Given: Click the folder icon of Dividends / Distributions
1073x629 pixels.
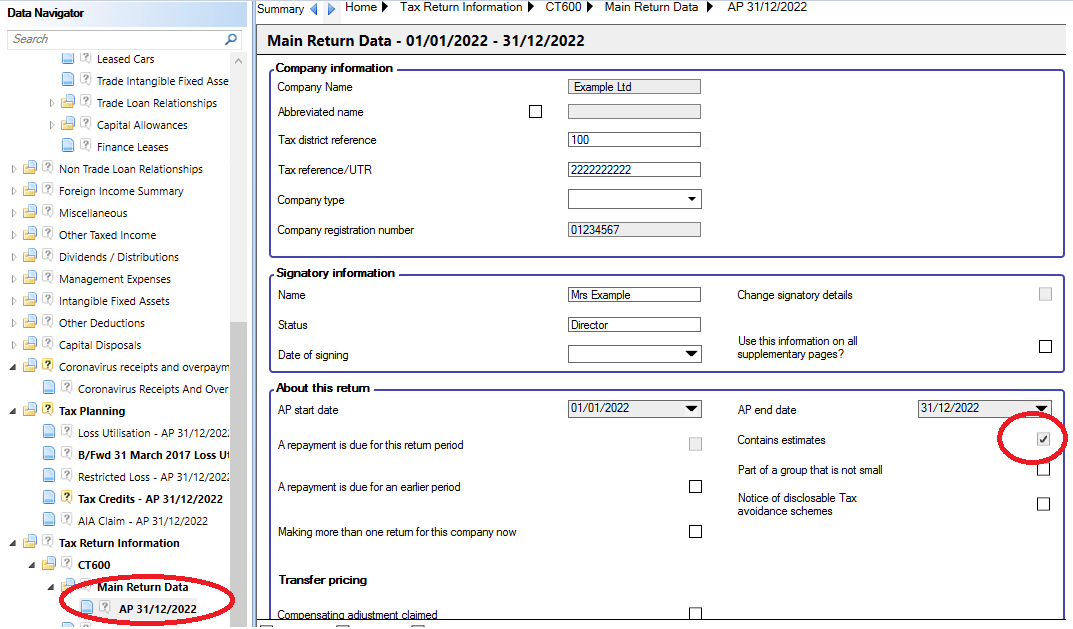Looking at the screenshot, I should point(29,256).
